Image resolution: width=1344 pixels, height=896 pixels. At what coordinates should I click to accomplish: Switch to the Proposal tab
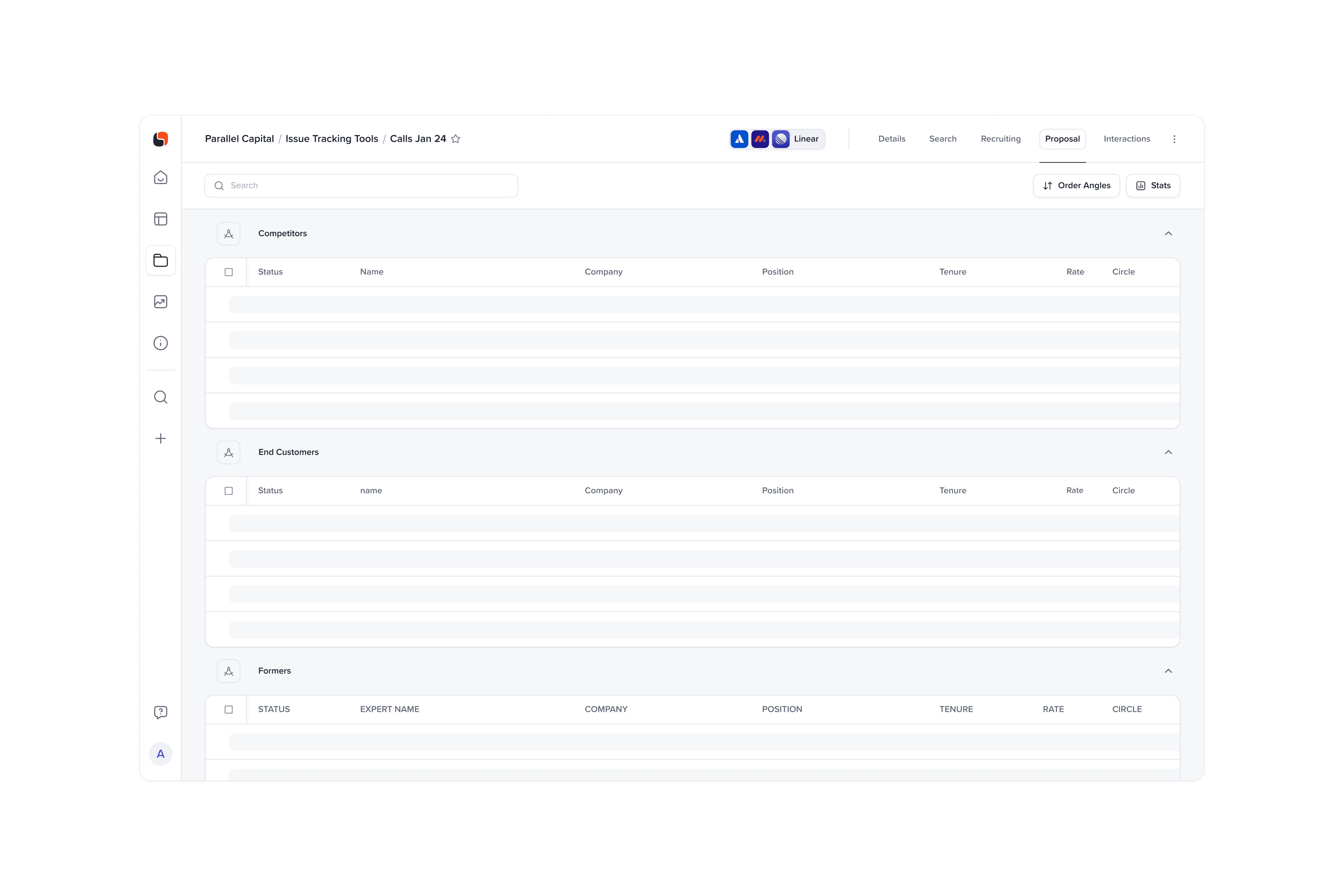click(1062, 139)
